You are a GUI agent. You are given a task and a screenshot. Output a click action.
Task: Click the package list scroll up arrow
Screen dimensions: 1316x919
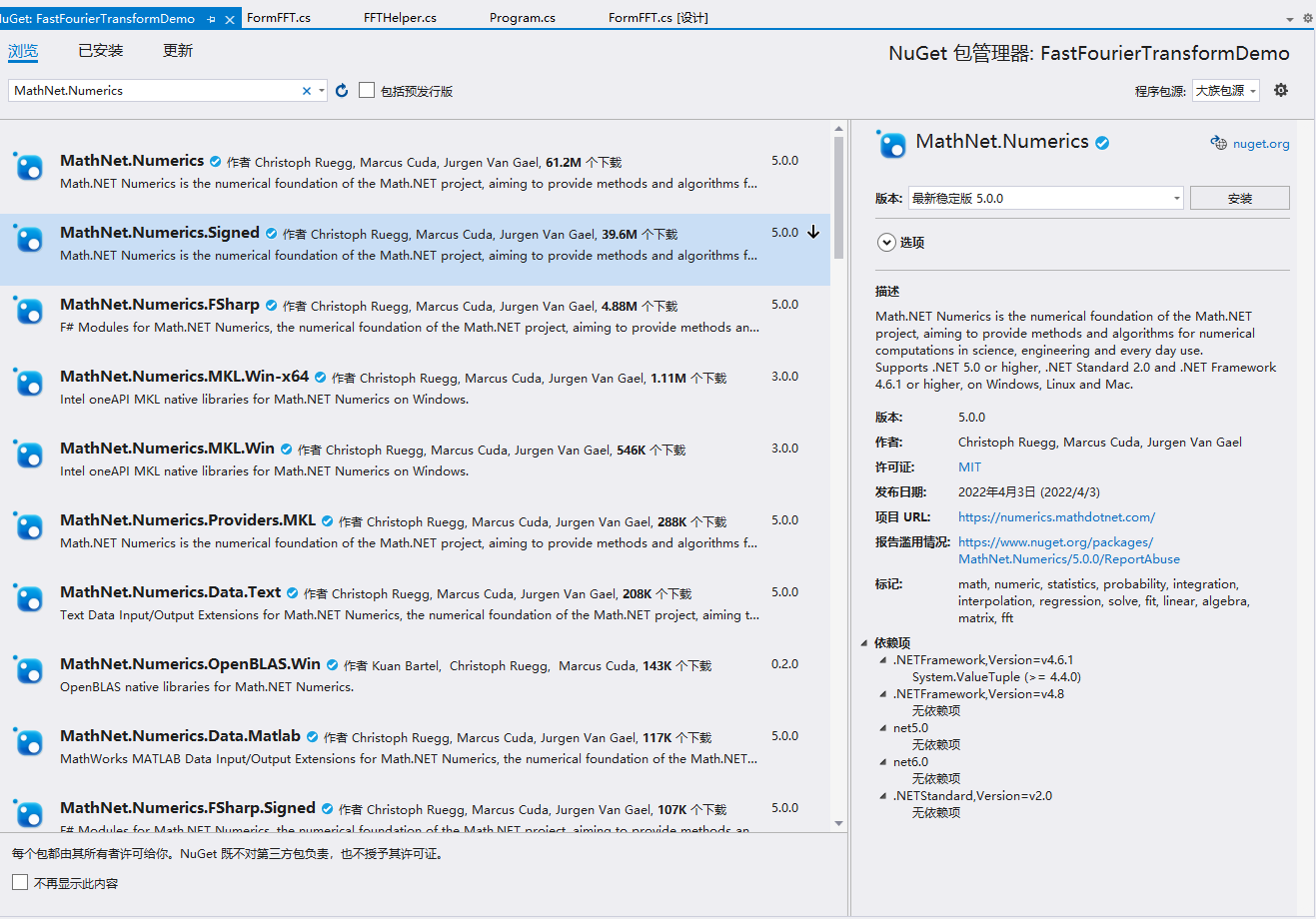[839, 129]
